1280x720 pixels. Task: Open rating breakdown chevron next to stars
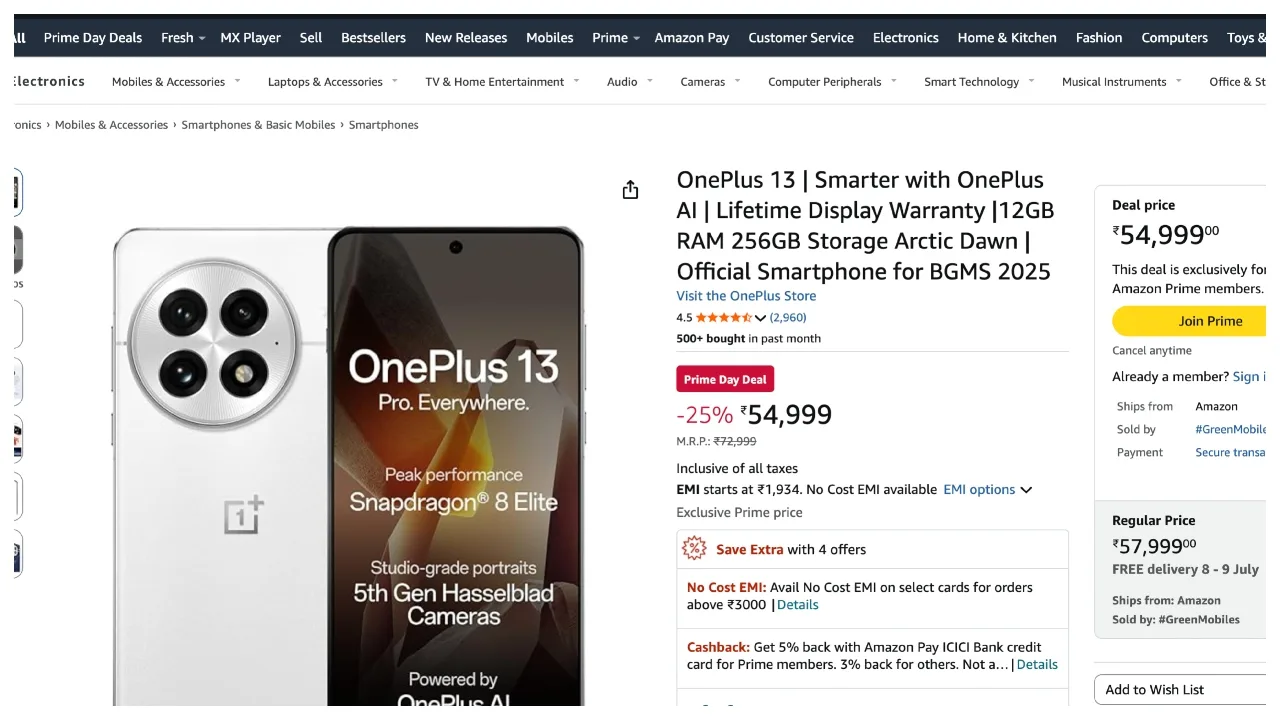click(760, 318)
